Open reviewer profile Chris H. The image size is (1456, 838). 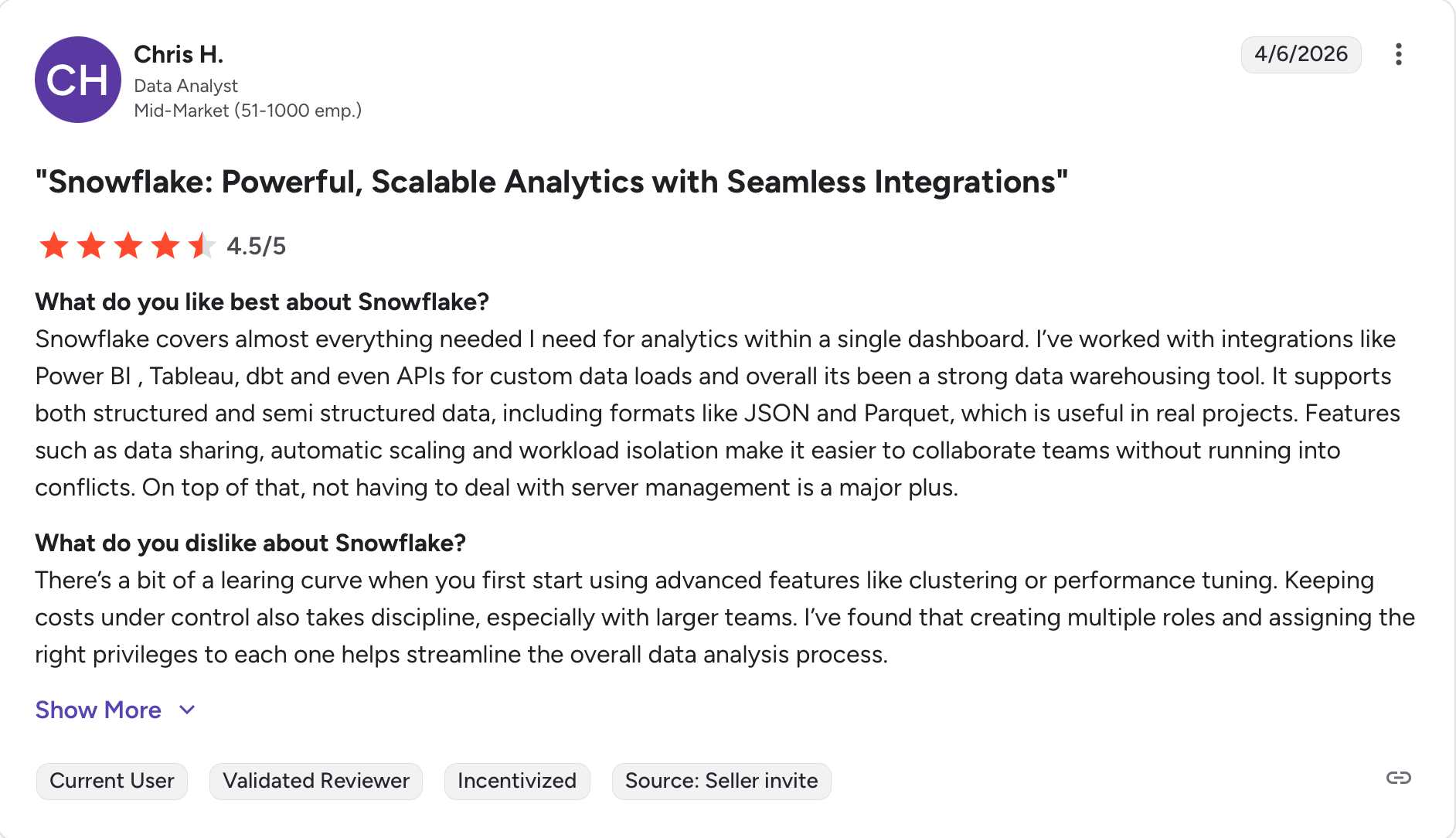(x=179, y=54)
